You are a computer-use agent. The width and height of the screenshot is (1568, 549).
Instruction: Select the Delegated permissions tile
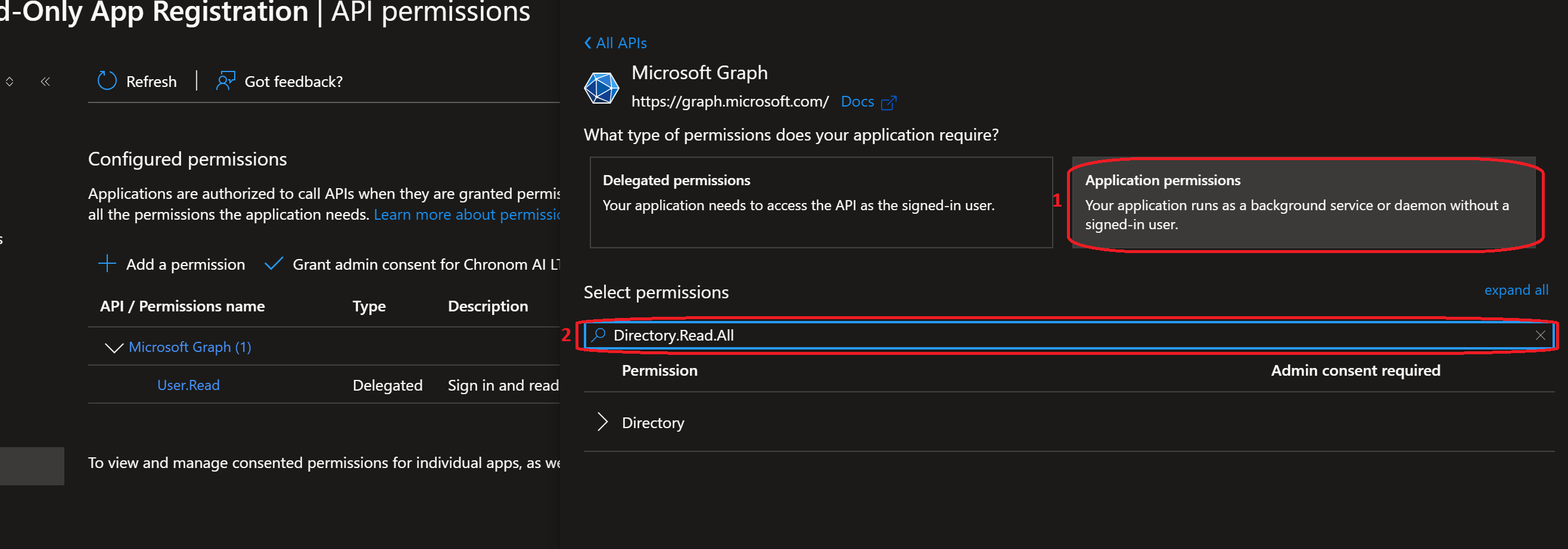click(x=820, y=204)
